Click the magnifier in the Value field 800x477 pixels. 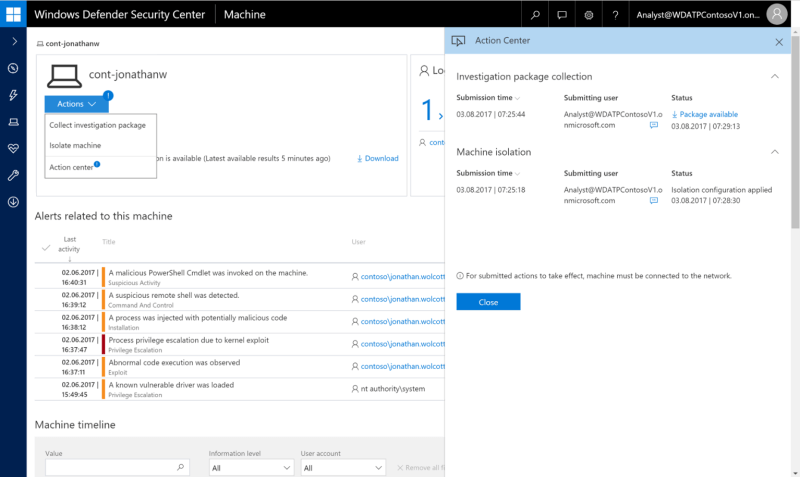coord(180,467)
